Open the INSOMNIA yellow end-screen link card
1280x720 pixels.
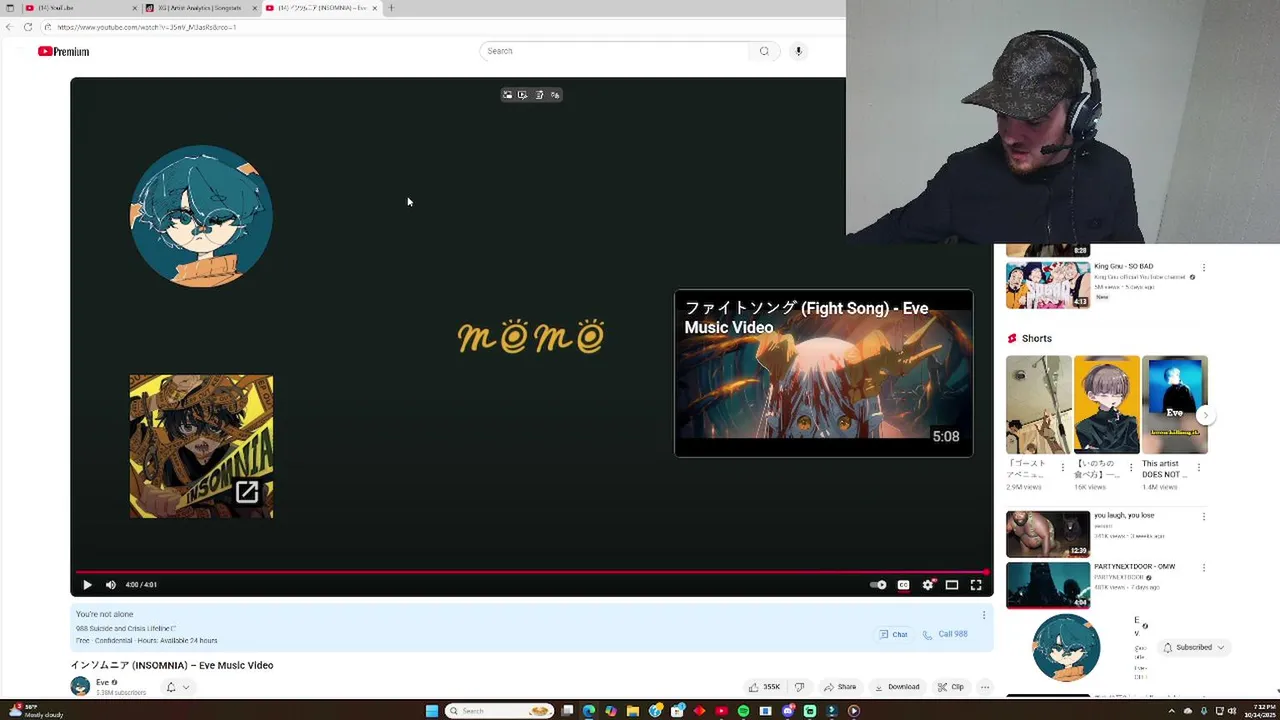201,446
